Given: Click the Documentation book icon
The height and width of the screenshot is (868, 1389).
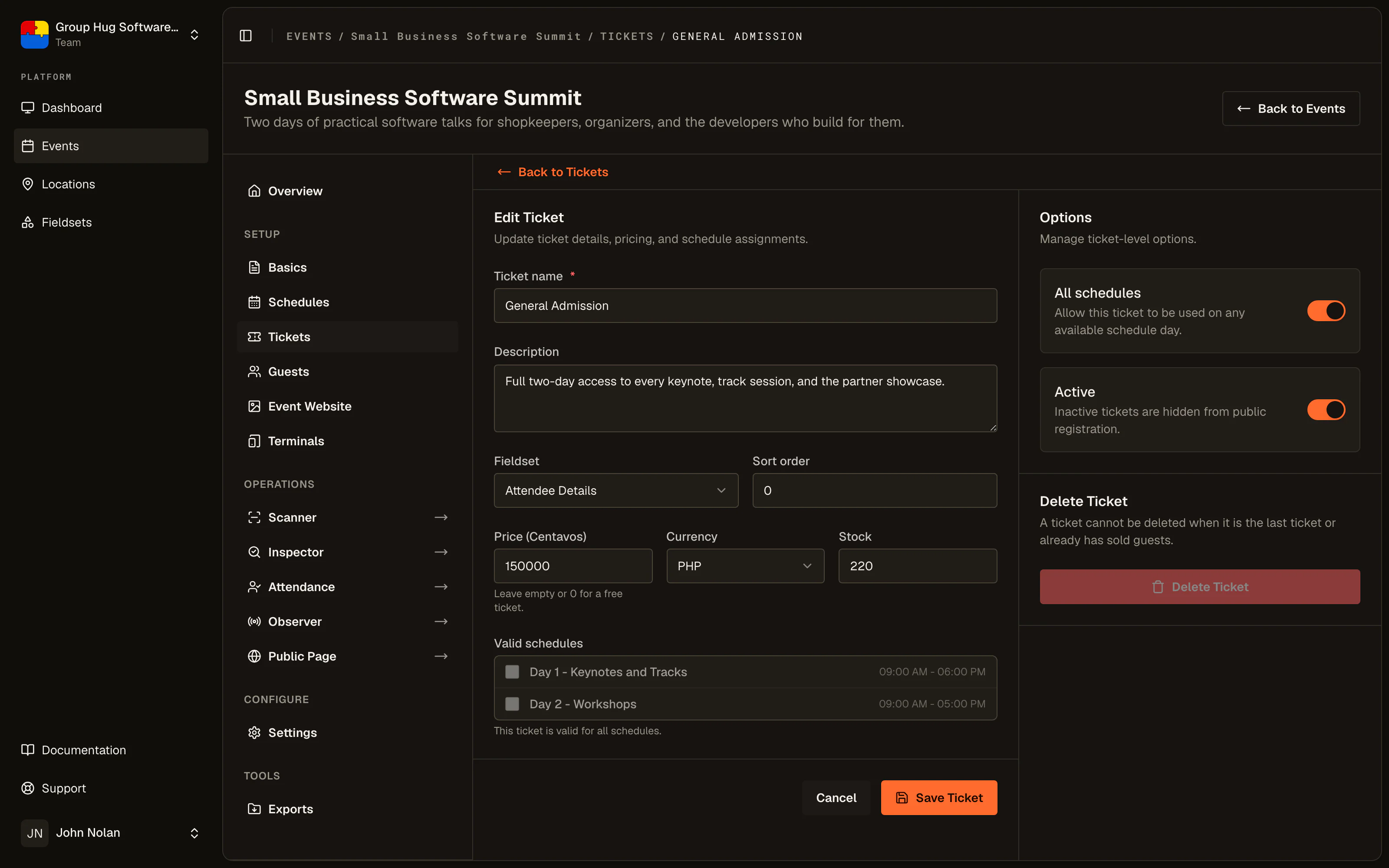Looking at the screenshot, I should 27,750.
